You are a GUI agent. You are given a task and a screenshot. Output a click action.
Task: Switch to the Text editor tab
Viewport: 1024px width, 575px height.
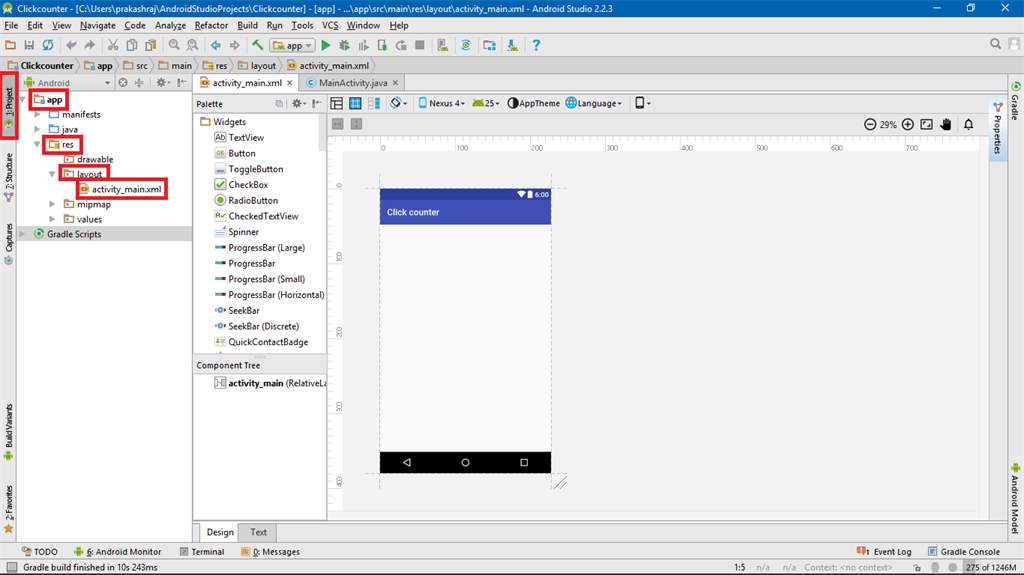[259, 532]
